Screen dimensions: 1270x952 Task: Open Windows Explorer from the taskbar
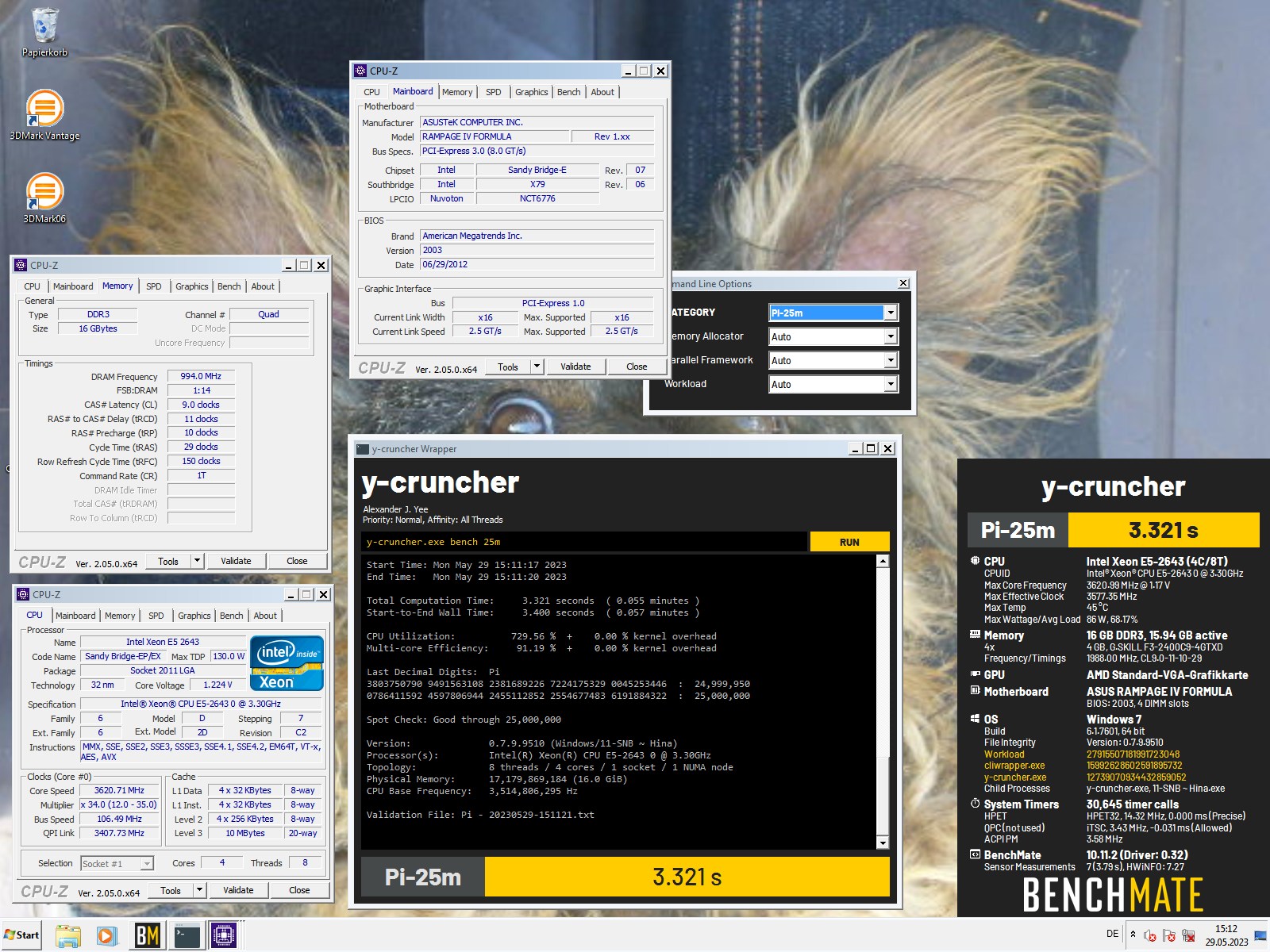tap(68, 936)
